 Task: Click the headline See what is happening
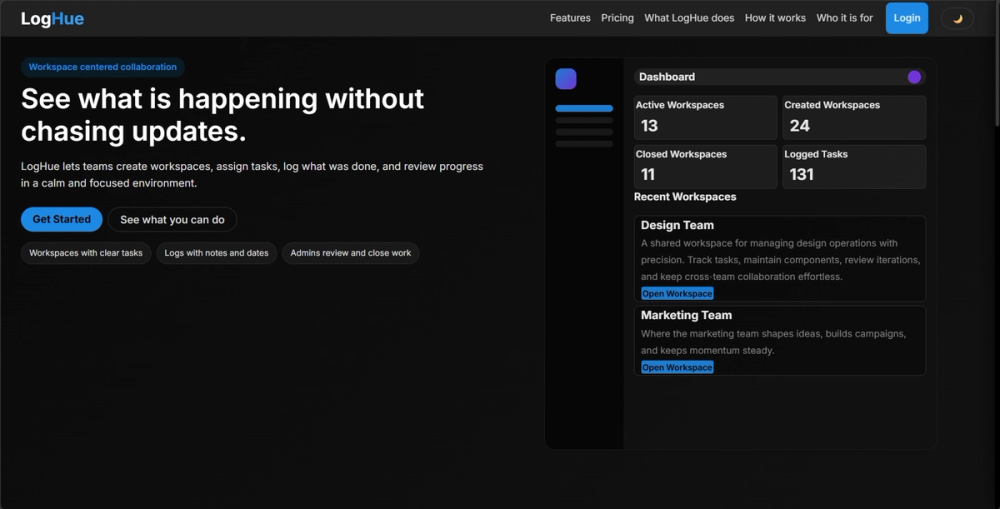tap(222, 115)
